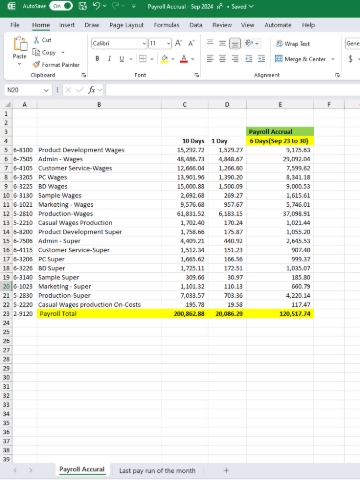Switch to Last pay run of the month sheet
Image resolution: width=360 pixels, height=480 pixels.
click(157, 471)
